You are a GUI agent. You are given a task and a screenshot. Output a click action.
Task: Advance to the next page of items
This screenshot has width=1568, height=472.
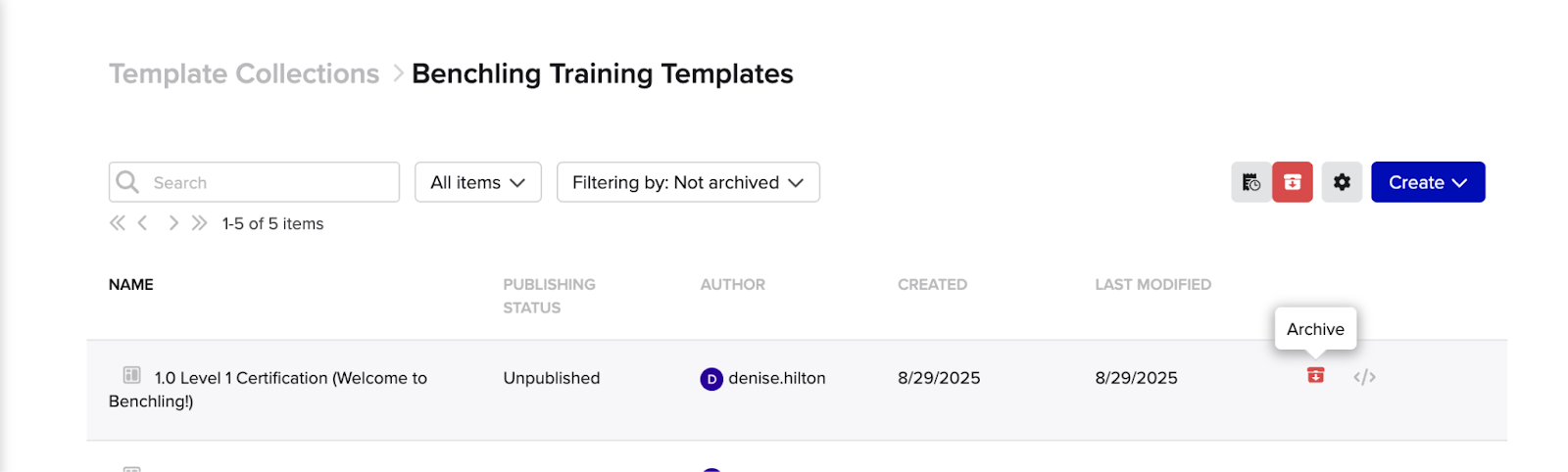[x=173, y=223]
